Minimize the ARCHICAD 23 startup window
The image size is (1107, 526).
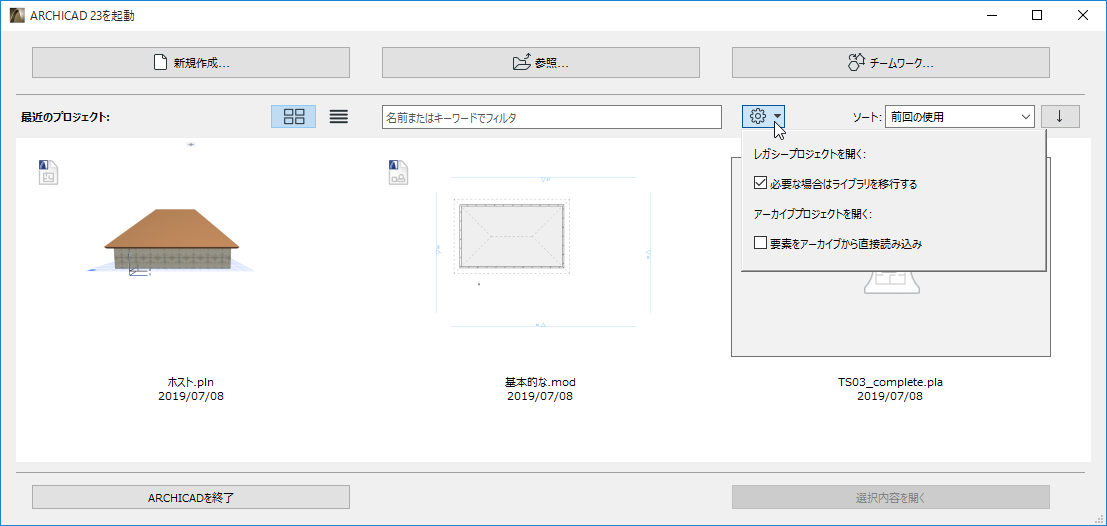point(991,15)
